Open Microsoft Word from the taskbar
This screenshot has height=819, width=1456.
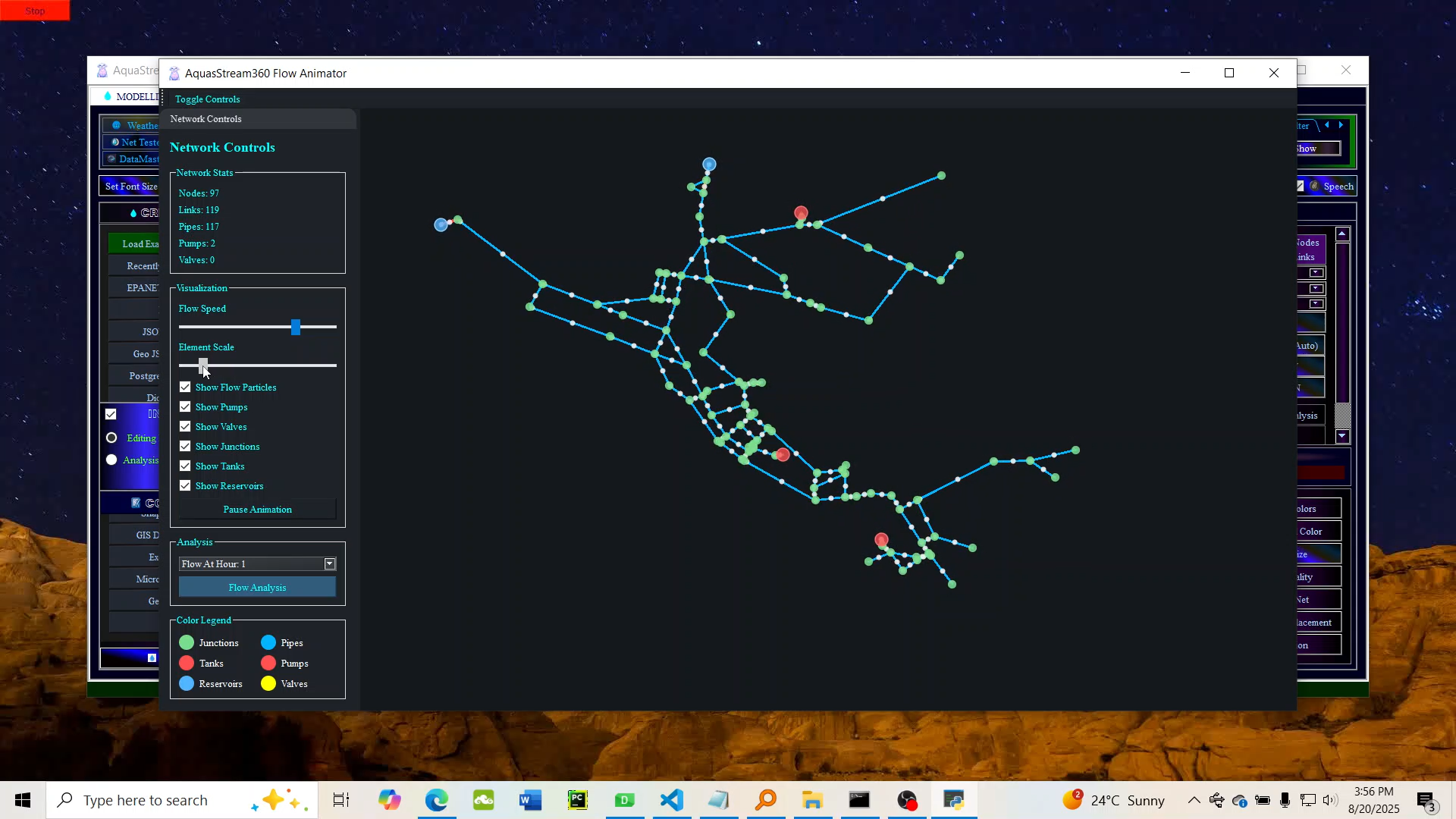coord(530,800)
